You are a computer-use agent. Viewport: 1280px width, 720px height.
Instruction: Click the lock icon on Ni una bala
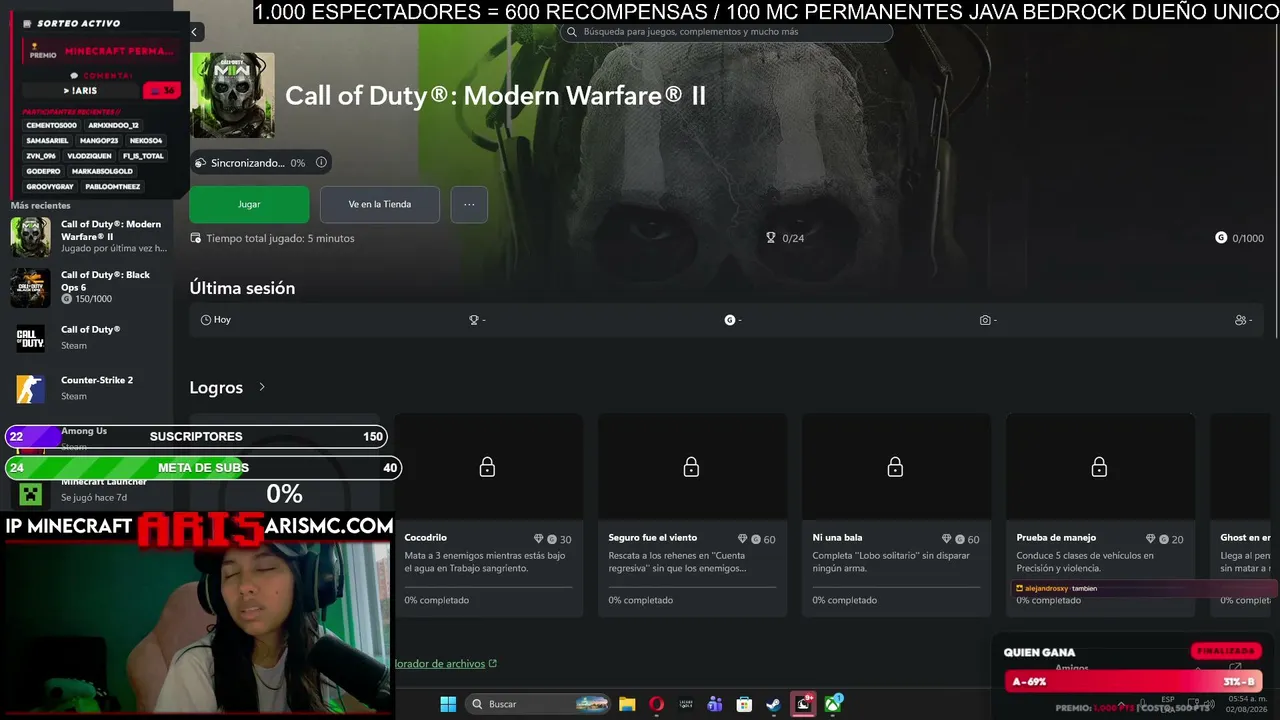pyautogui.click(x=895, y=467)
